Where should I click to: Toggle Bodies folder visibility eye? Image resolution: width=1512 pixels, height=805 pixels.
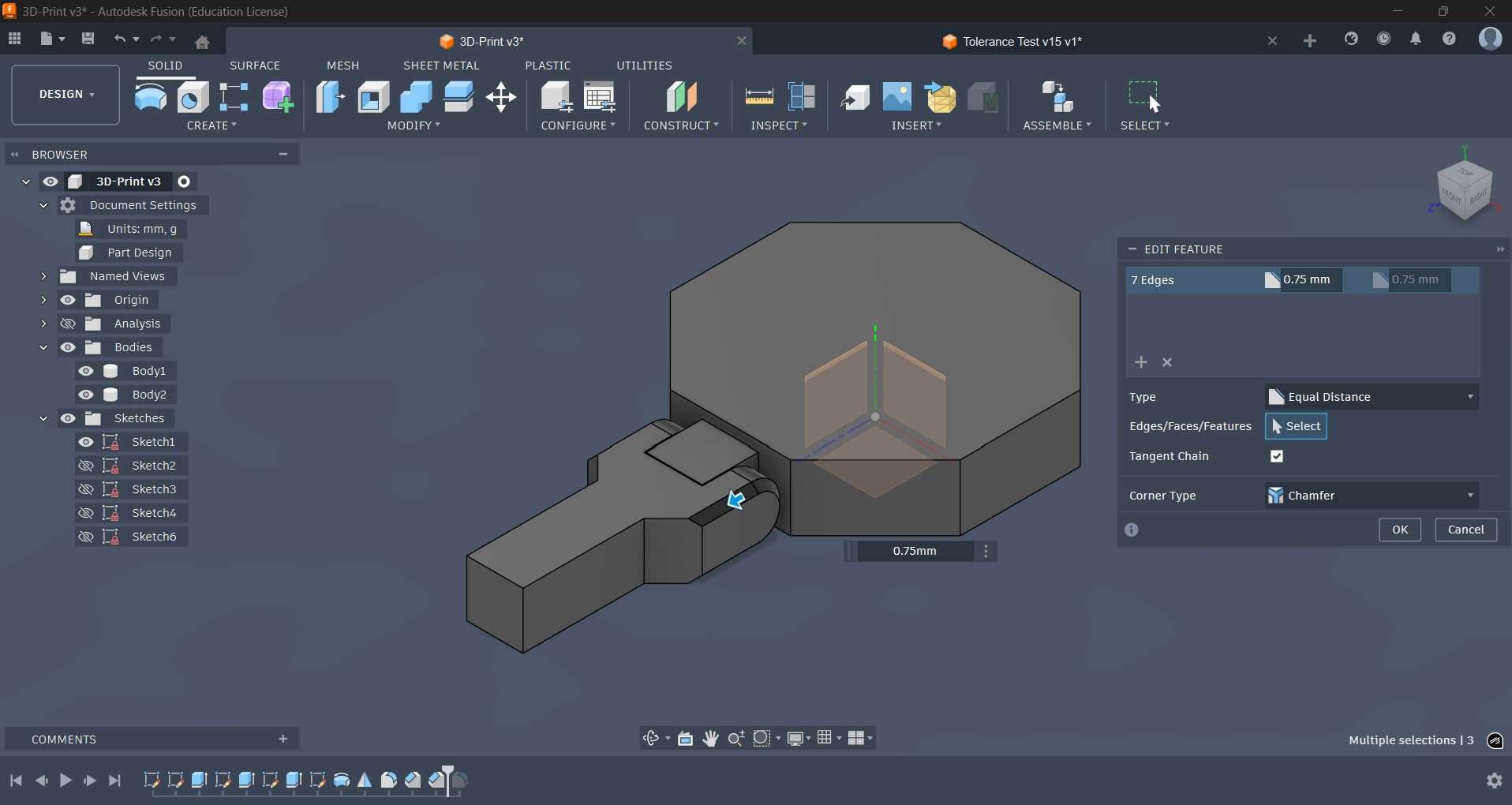69,347
